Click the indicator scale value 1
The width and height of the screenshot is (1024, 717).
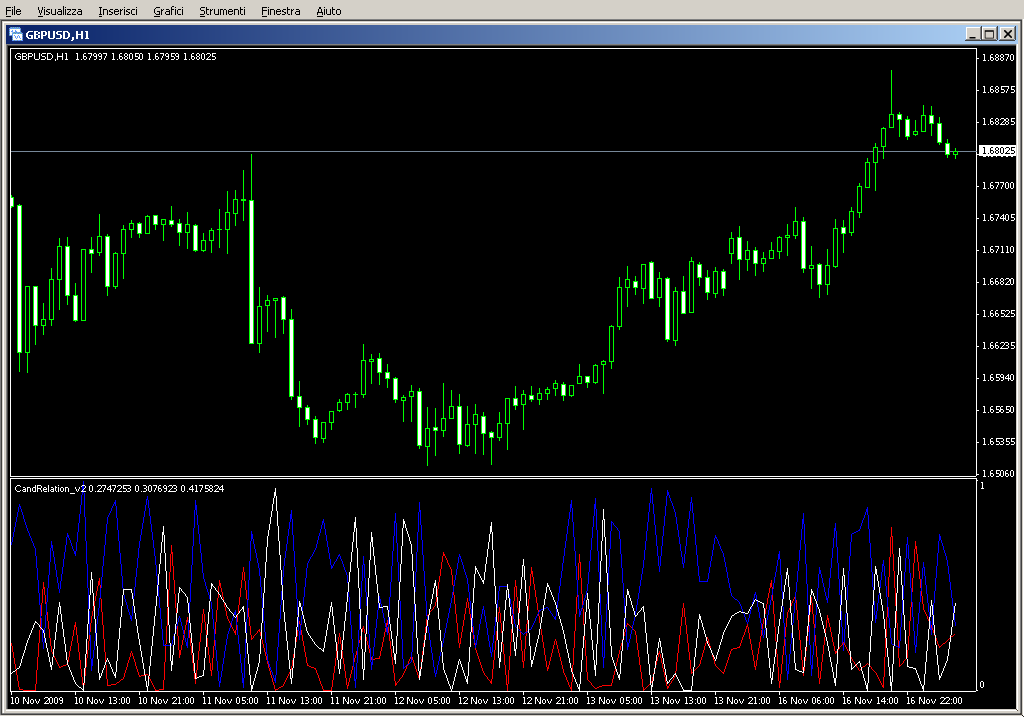[982, 486]
